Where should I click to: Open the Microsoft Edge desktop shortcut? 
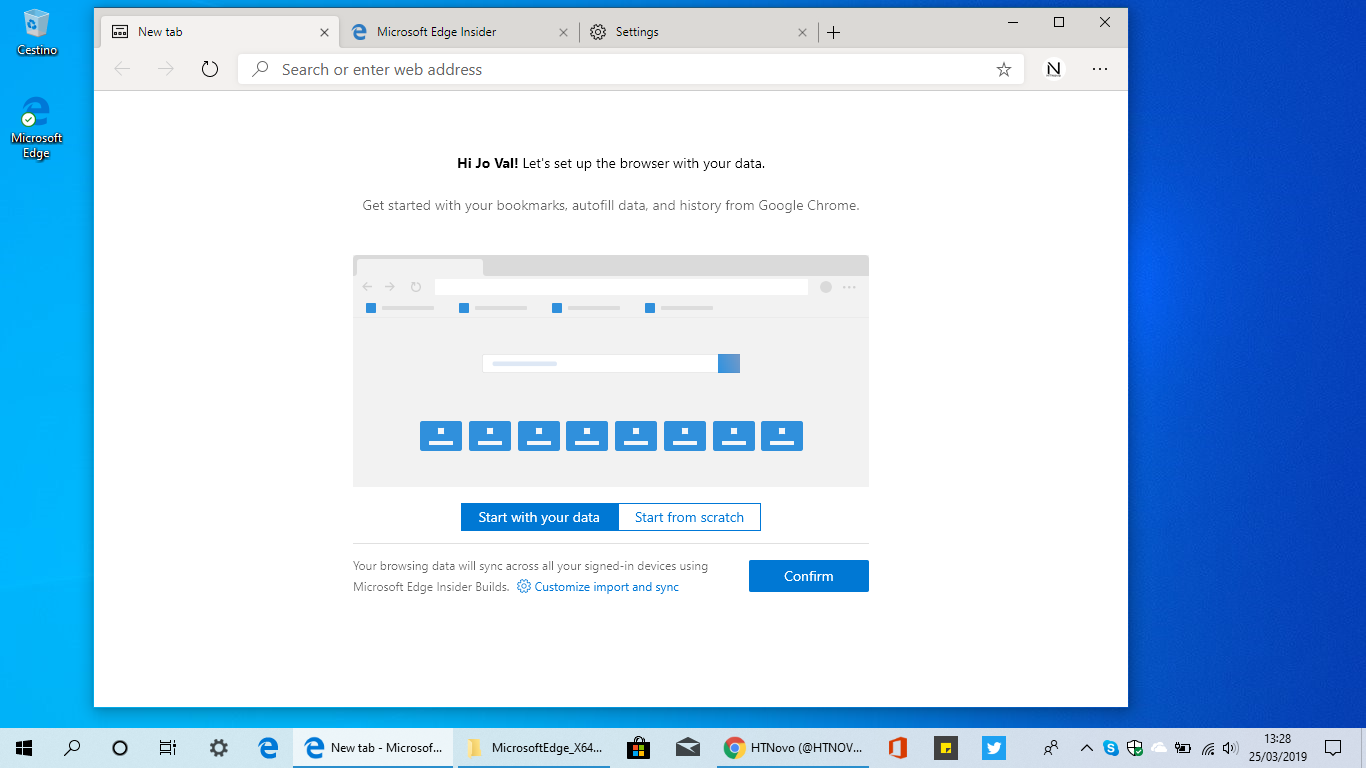(x=37, y=128)
